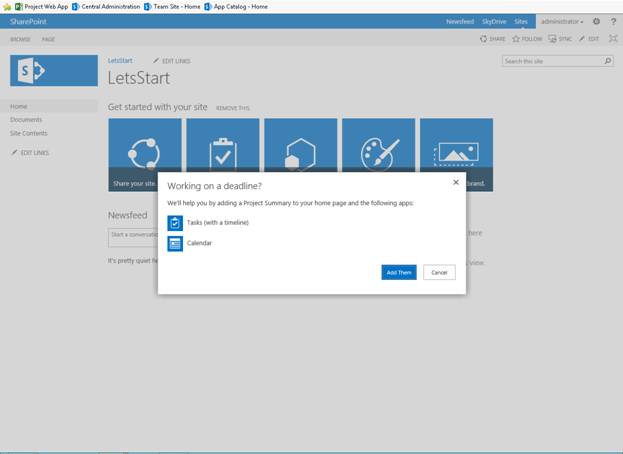Click the Sync ribbon action
This screenshot has height=454, width=623.
(559, 39)
